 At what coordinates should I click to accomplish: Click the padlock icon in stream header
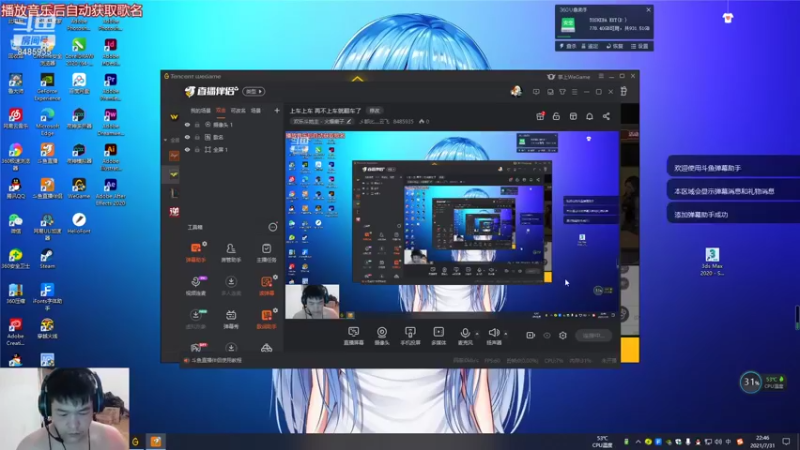click(556, 116)
